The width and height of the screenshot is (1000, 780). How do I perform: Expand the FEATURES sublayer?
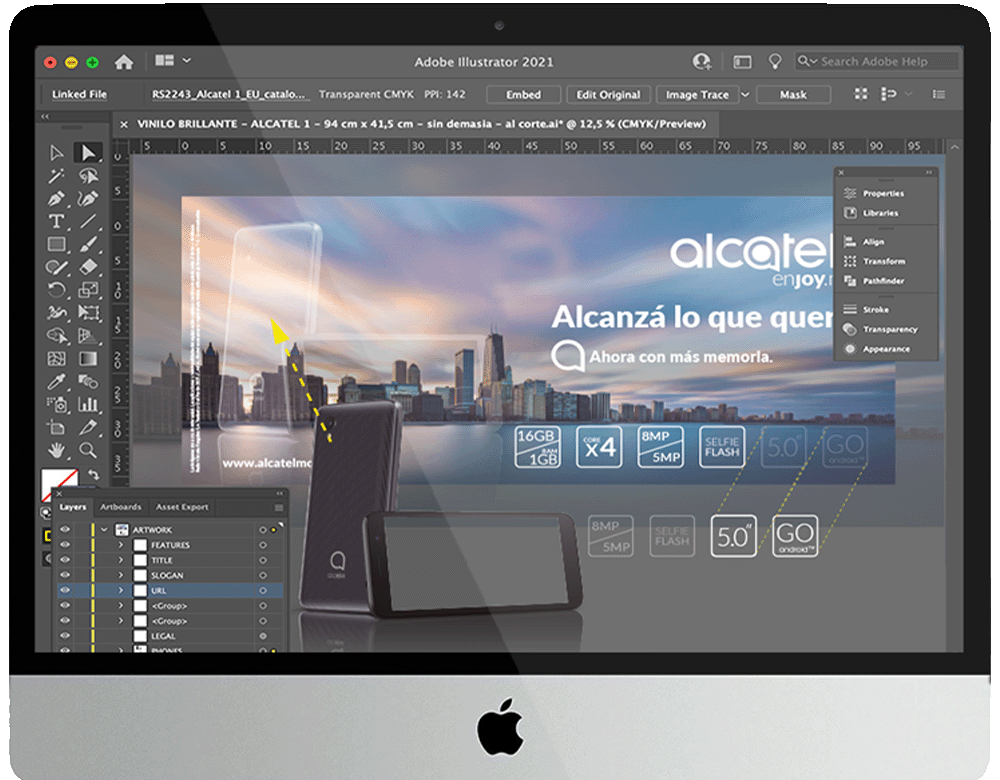point(121,545)
